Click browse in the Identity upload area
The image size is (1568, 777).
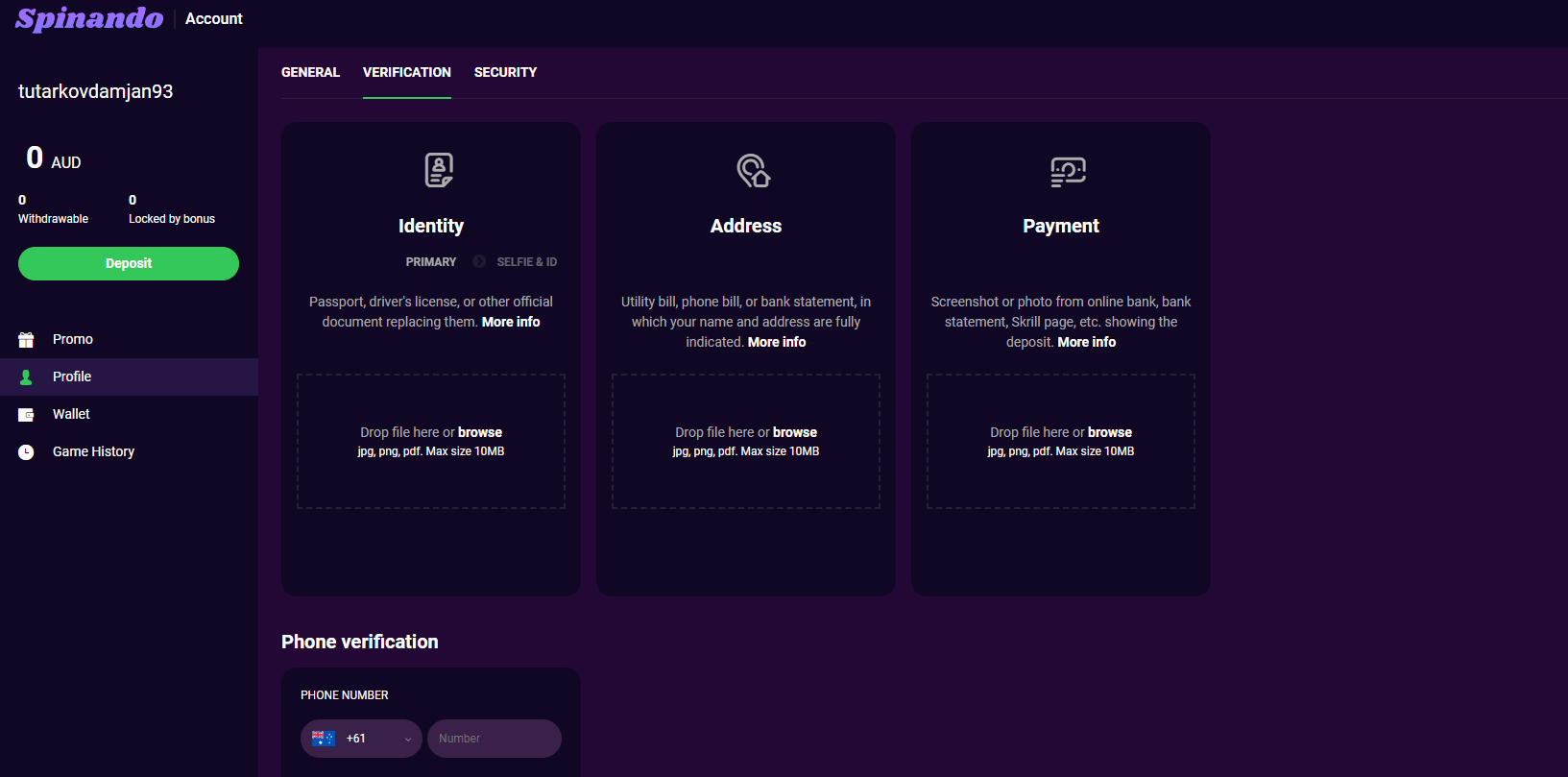tap(480, 432)
